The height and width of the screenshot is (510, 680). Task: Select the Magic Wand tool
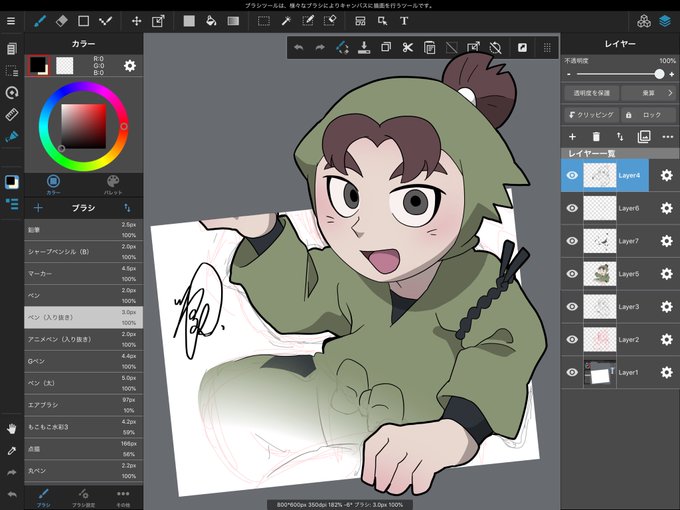286,21
